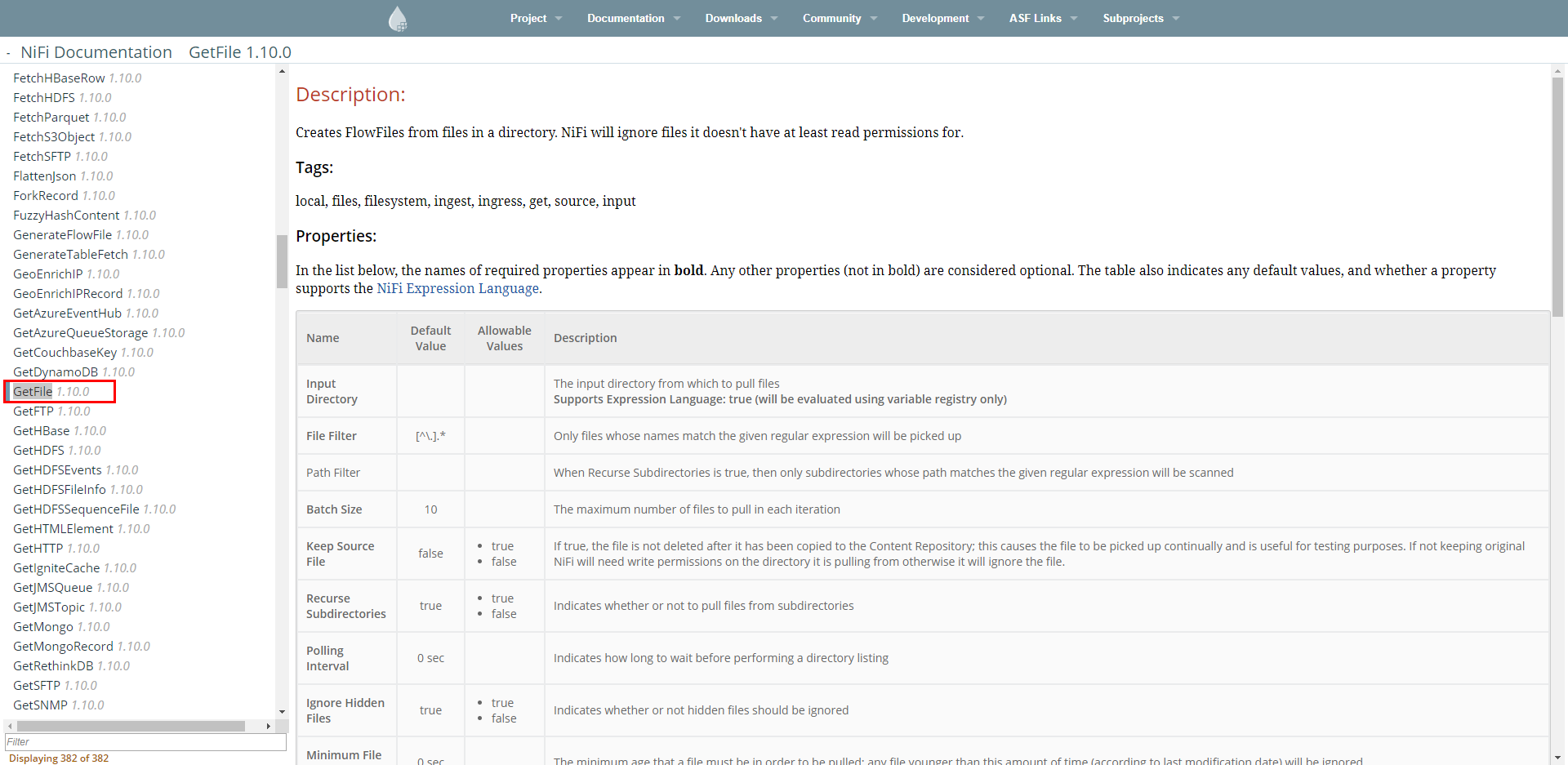1568x765 pixels.
Task: Click the main page scrollbar thumb
Action: tap(1557, 197)
